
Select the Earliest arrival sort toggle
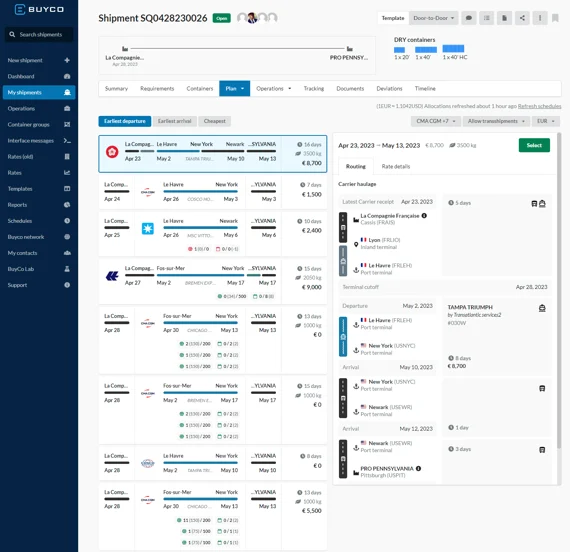click(174, 121)
